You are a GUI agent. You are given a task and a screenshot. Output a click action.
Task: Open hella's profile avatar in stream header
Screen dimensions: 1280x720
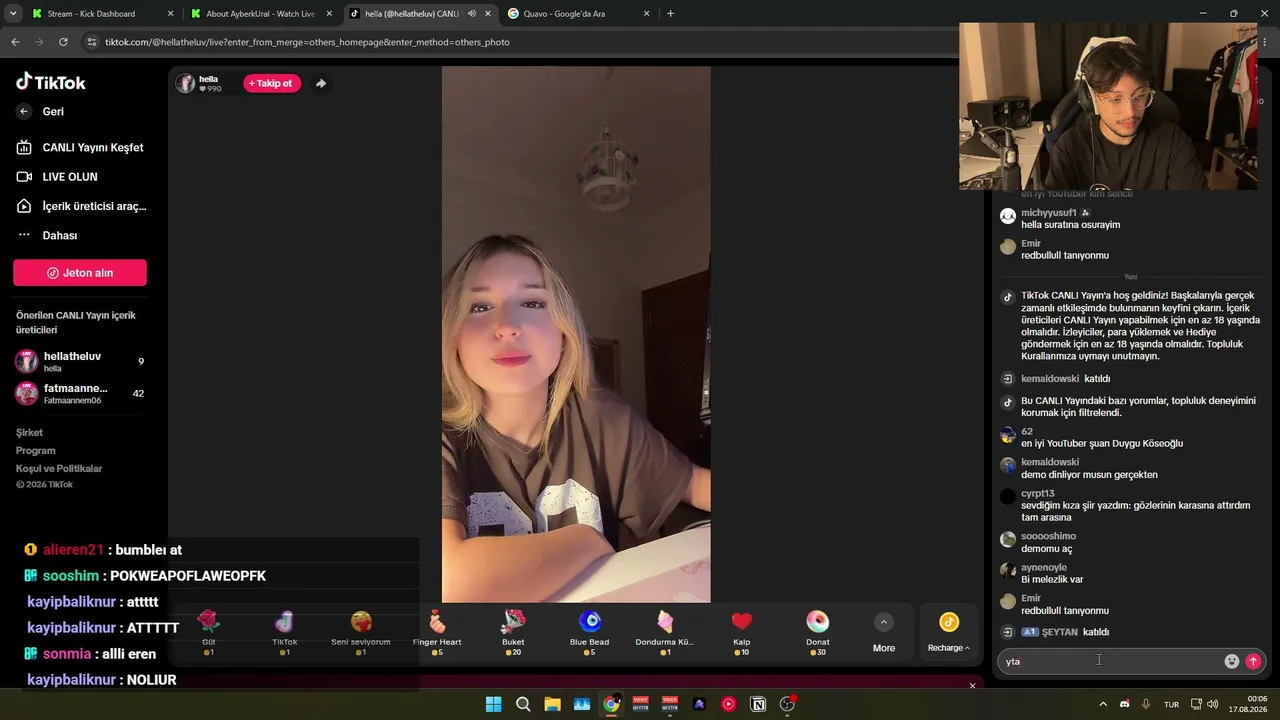click(185, 83)
